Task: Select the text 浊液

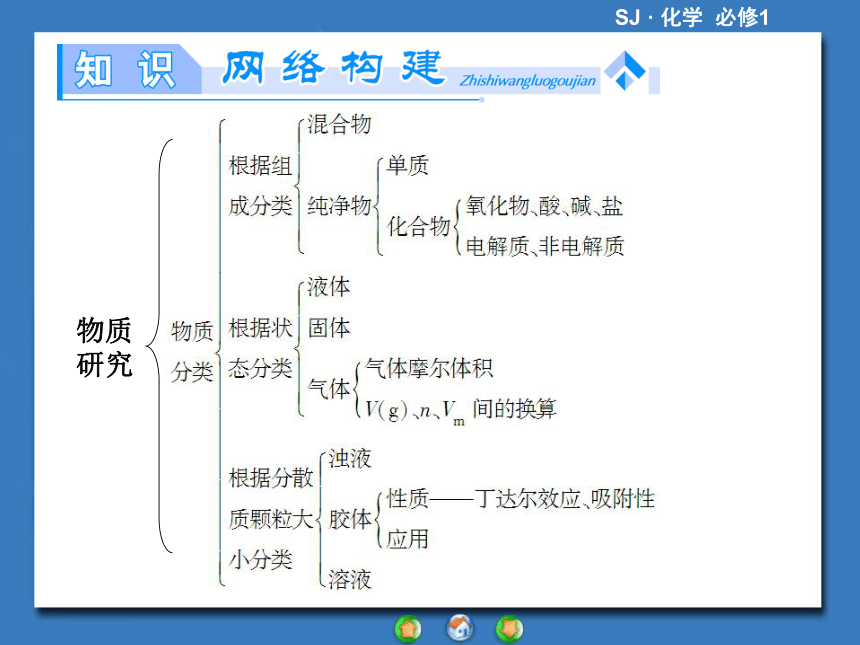Action: pos(350,459)
